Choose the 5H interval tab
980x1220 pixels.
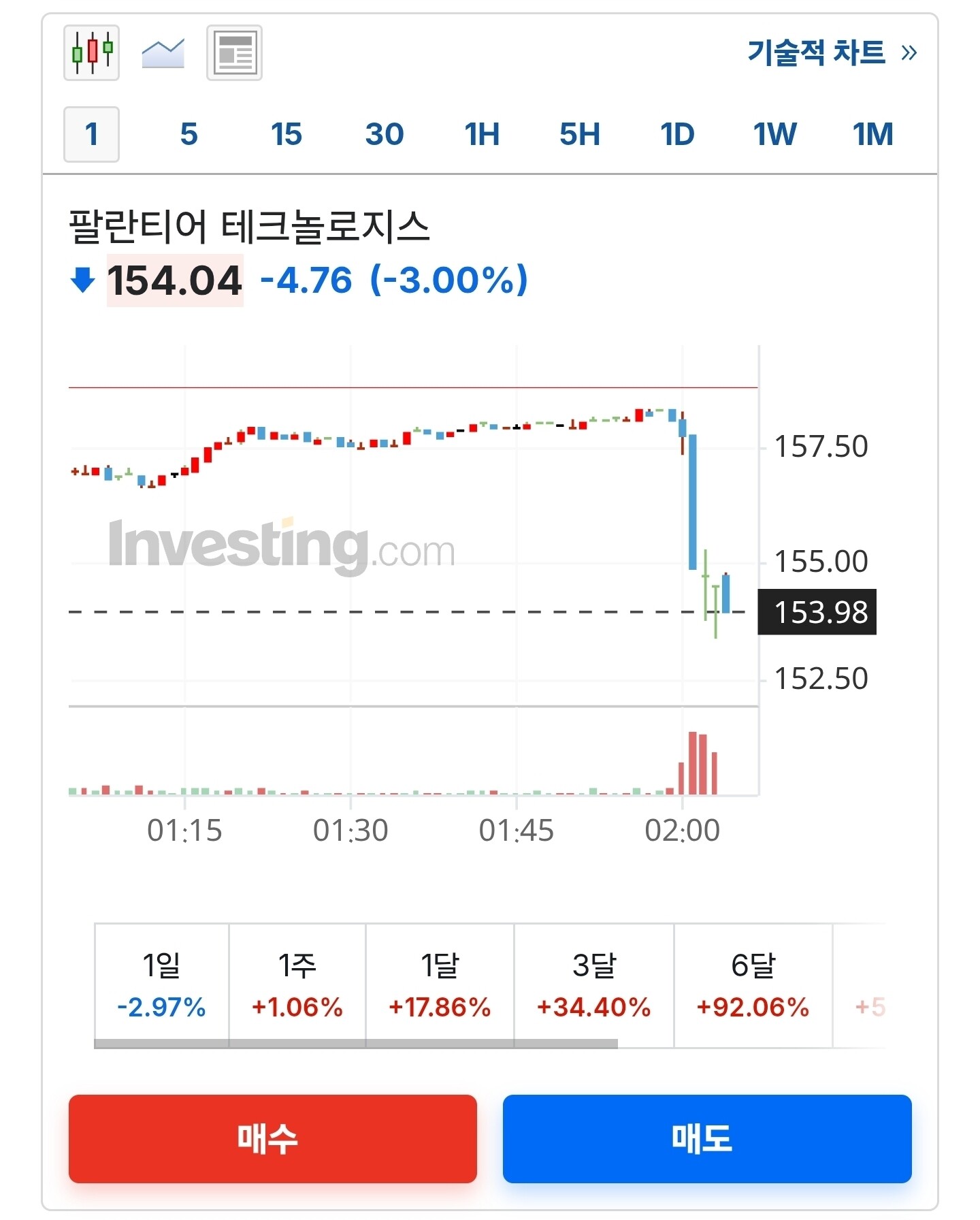pos(580,134)
